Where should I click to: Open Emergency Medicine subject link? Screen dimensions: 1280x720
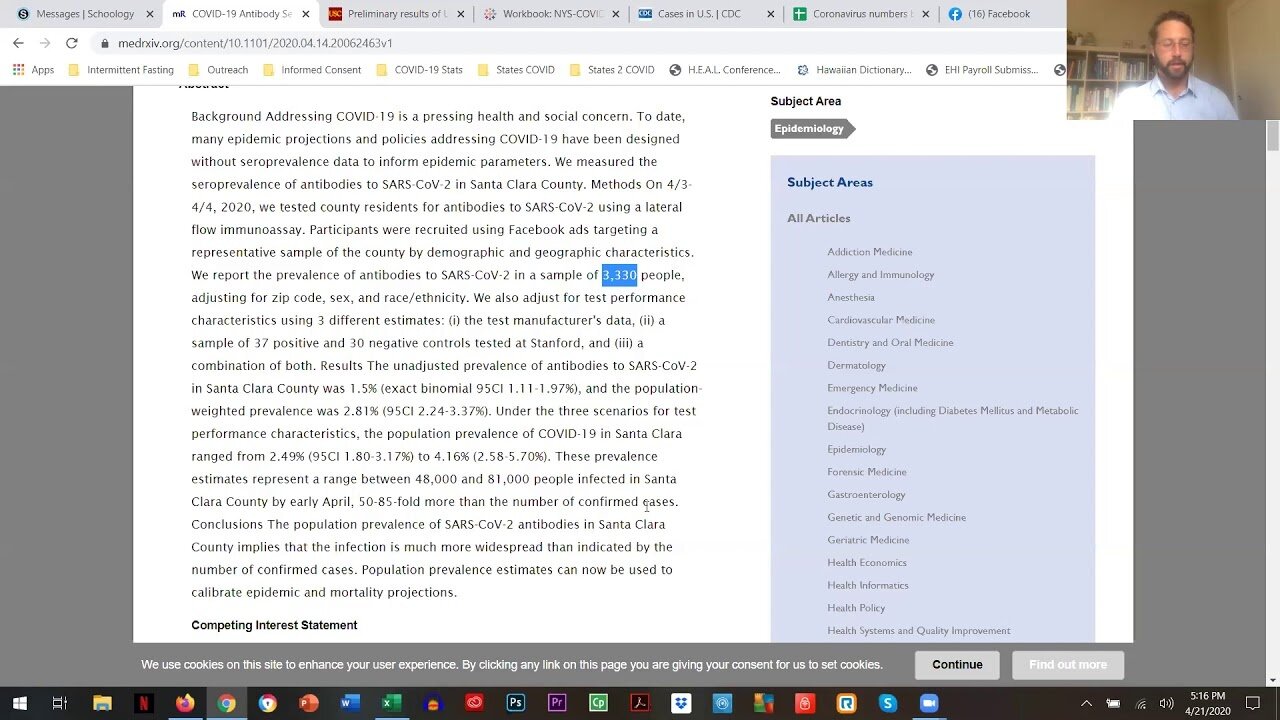tap(872, 388)
